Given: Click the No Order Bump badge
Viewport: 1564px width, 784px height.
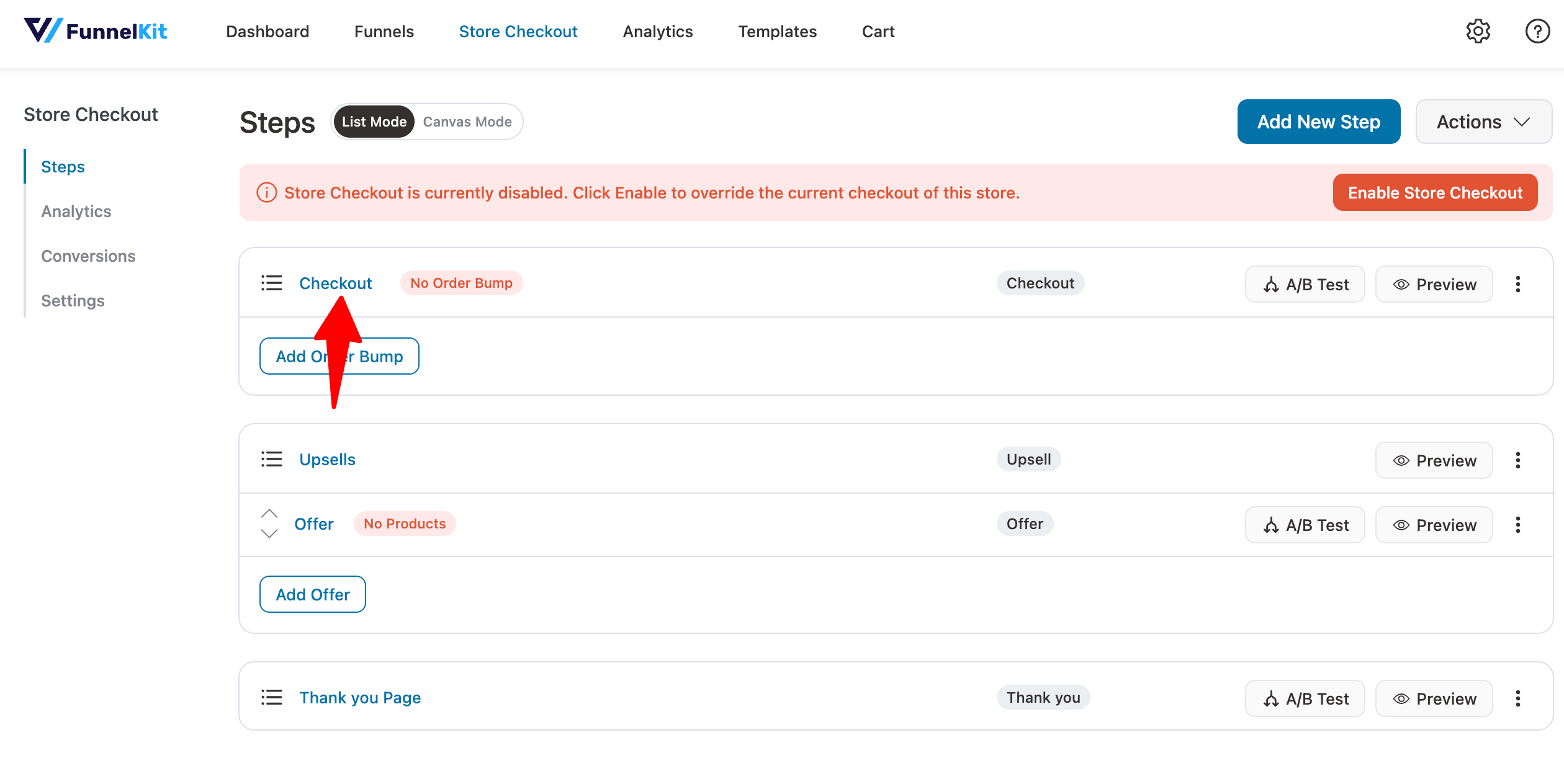Looking at the screenshot, I should click(462, 283).
